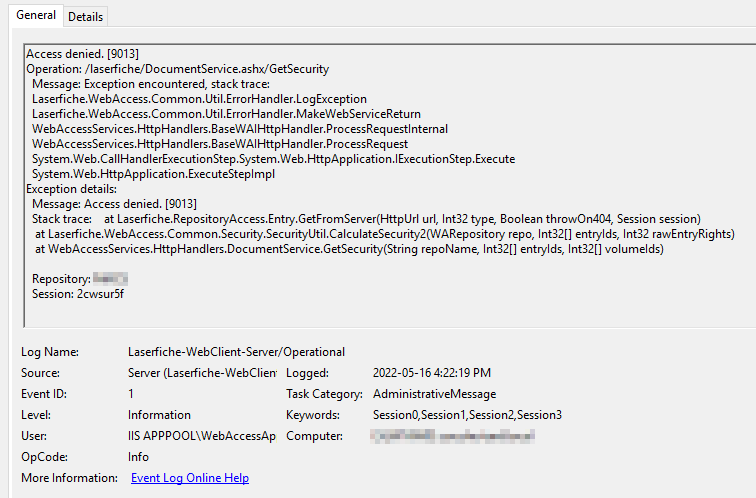Click the Source value field
The width and height of the screenshot is (756, 498).
tap(202, 373)
